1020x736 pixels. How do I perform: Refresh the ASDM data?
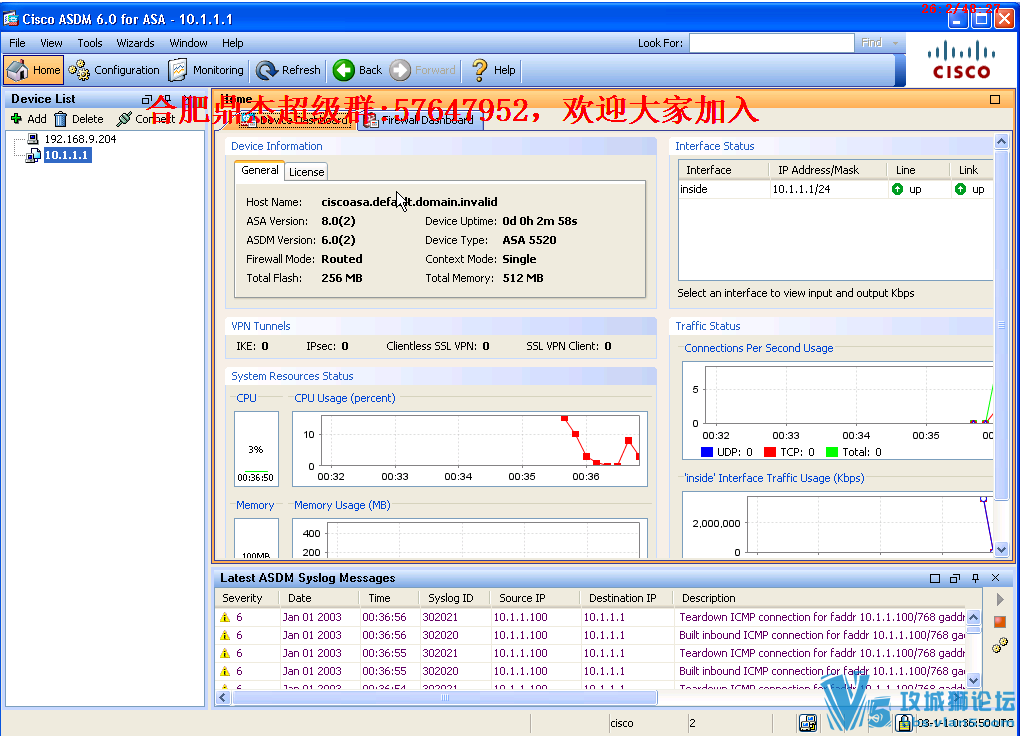tap(288, 70)
